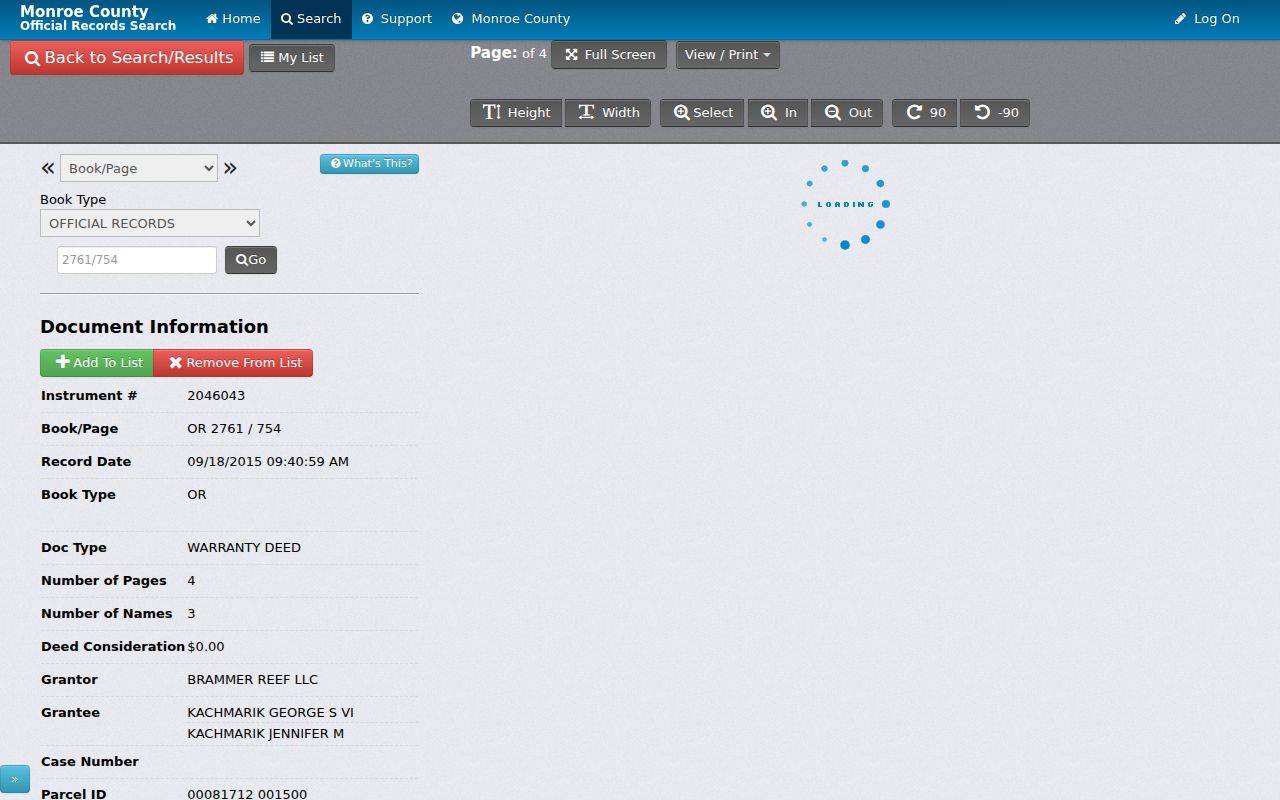Select the $0.00 deed consideration value
Viewport: 1280px width, 800px height.
[206, 647]
